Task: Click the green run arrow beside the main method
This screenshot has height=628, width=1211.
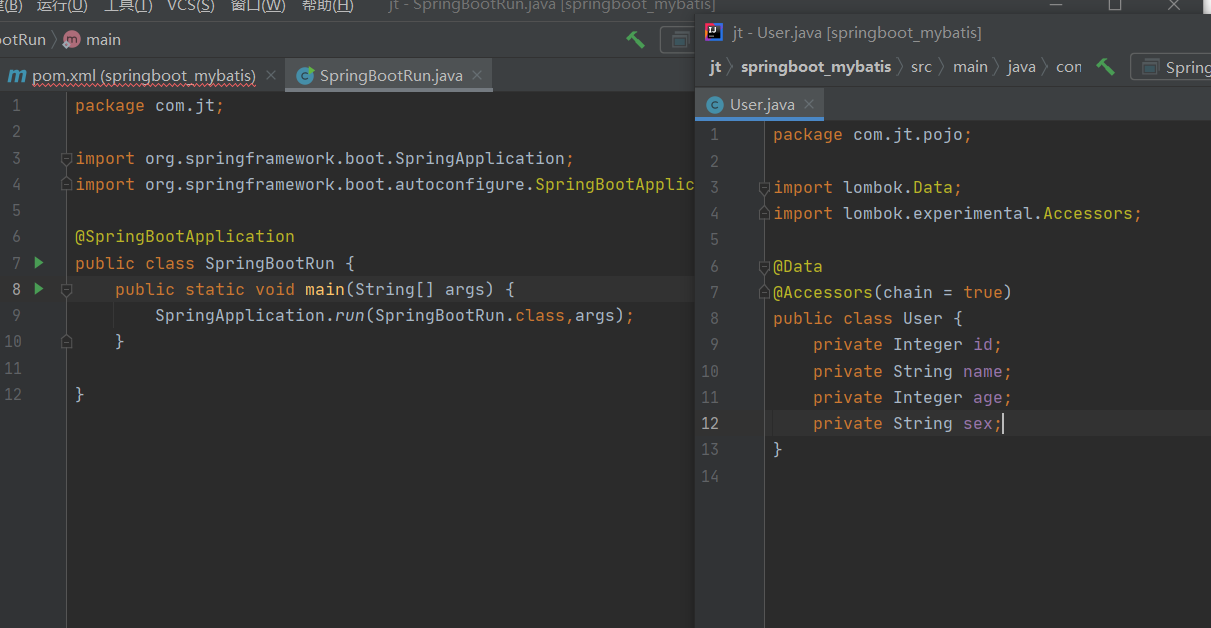Action: 39,289
